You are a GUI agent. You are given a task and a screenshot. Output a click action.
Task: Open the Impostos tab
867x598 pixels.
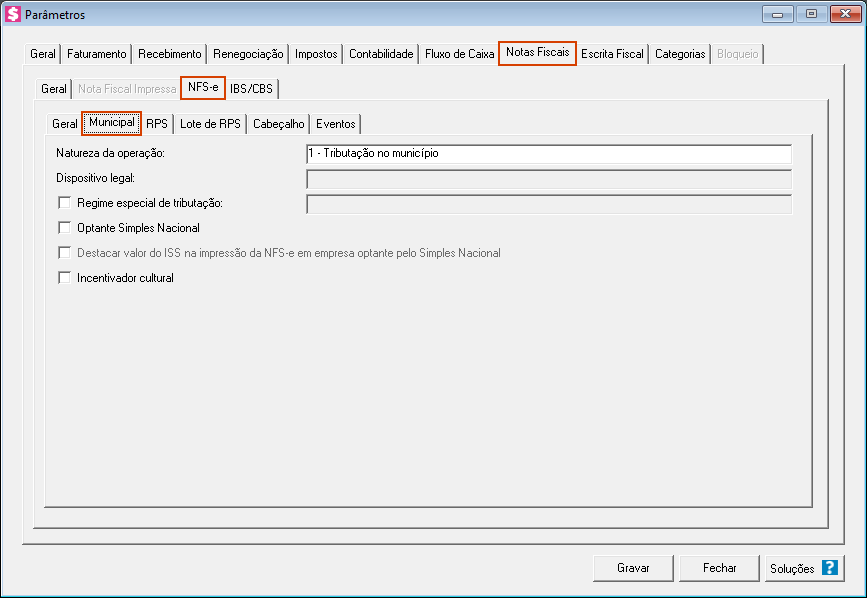(316, 54)
